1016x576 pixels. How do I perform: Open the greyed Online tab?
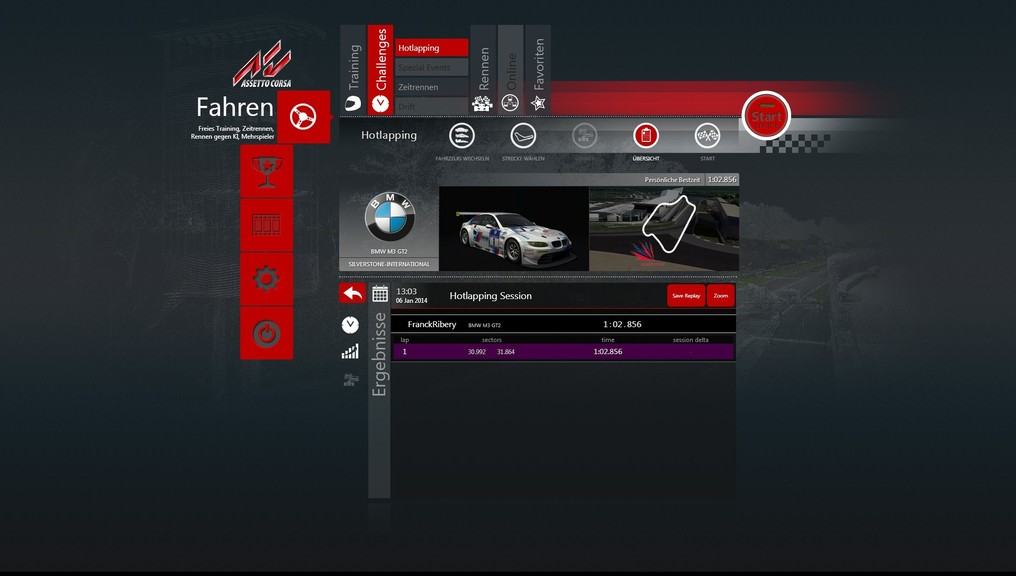(511, 70)
